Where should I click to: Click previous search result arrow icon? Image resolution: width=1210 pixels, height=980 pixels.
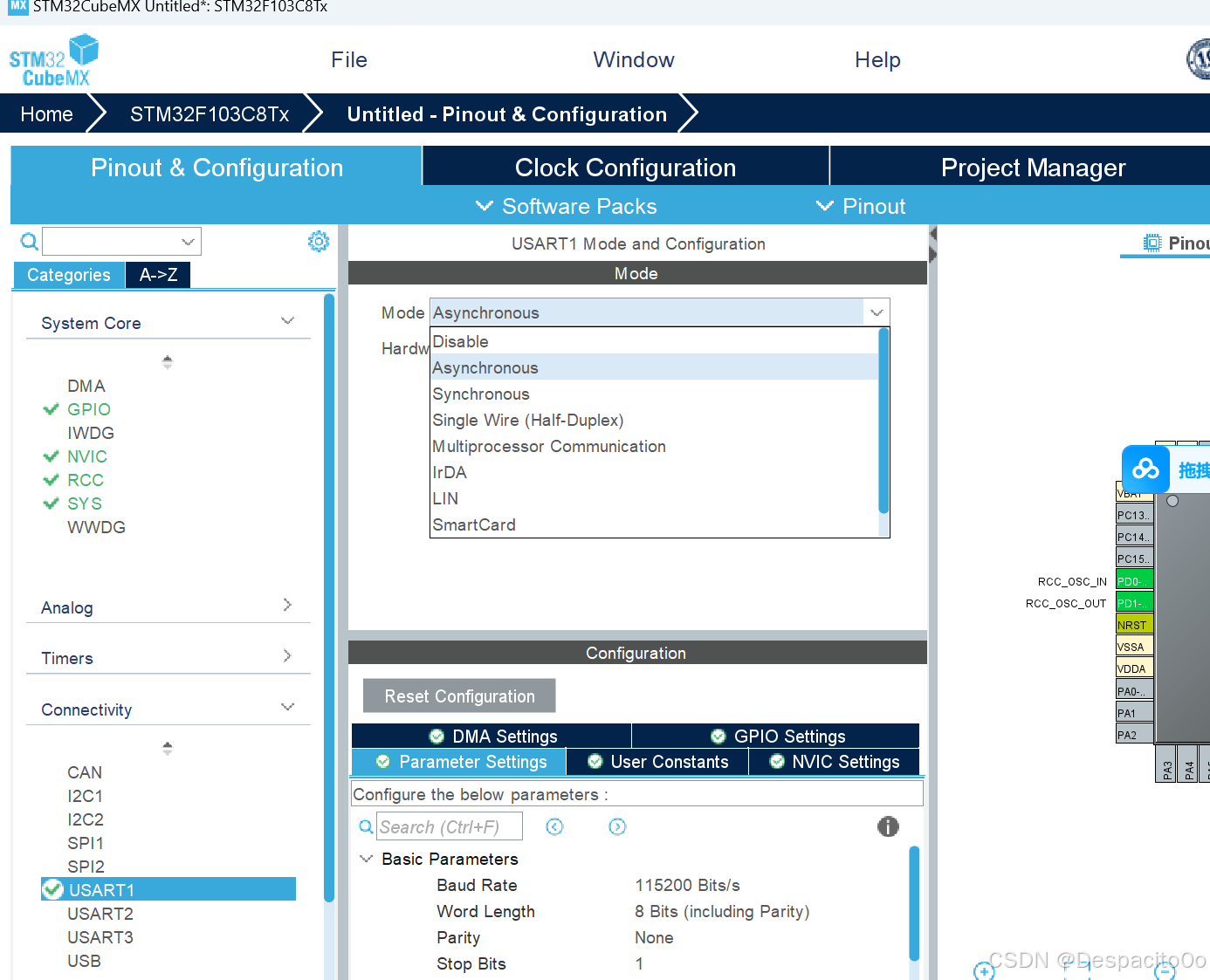click(554, 826)
